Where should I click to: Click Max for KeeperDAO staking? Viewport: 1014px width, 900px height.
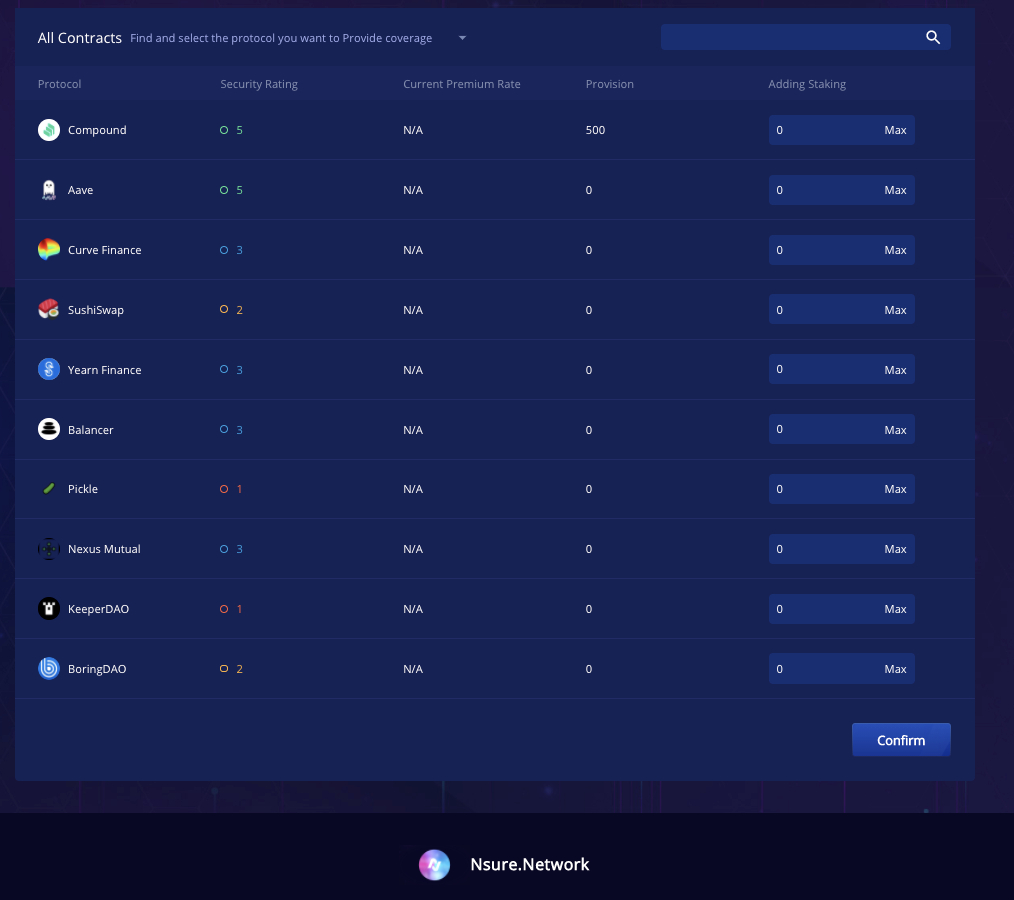(x=895, y=609)
